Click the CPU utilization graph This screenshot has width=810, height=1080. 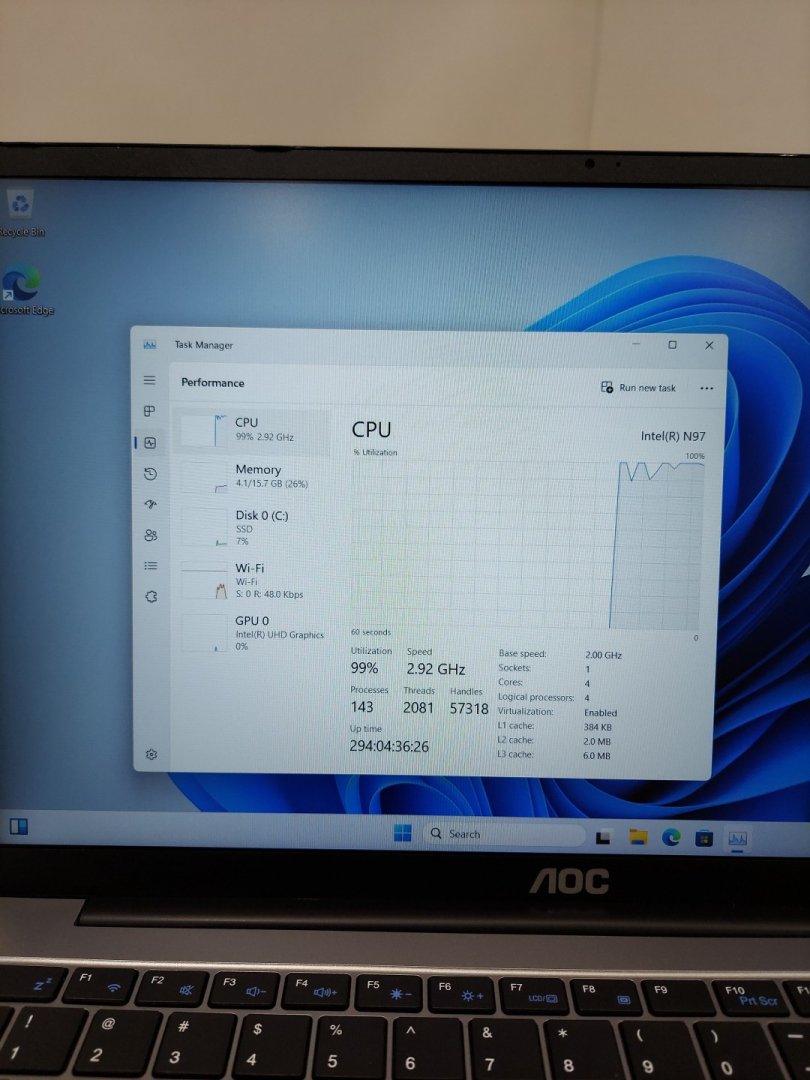527,545
